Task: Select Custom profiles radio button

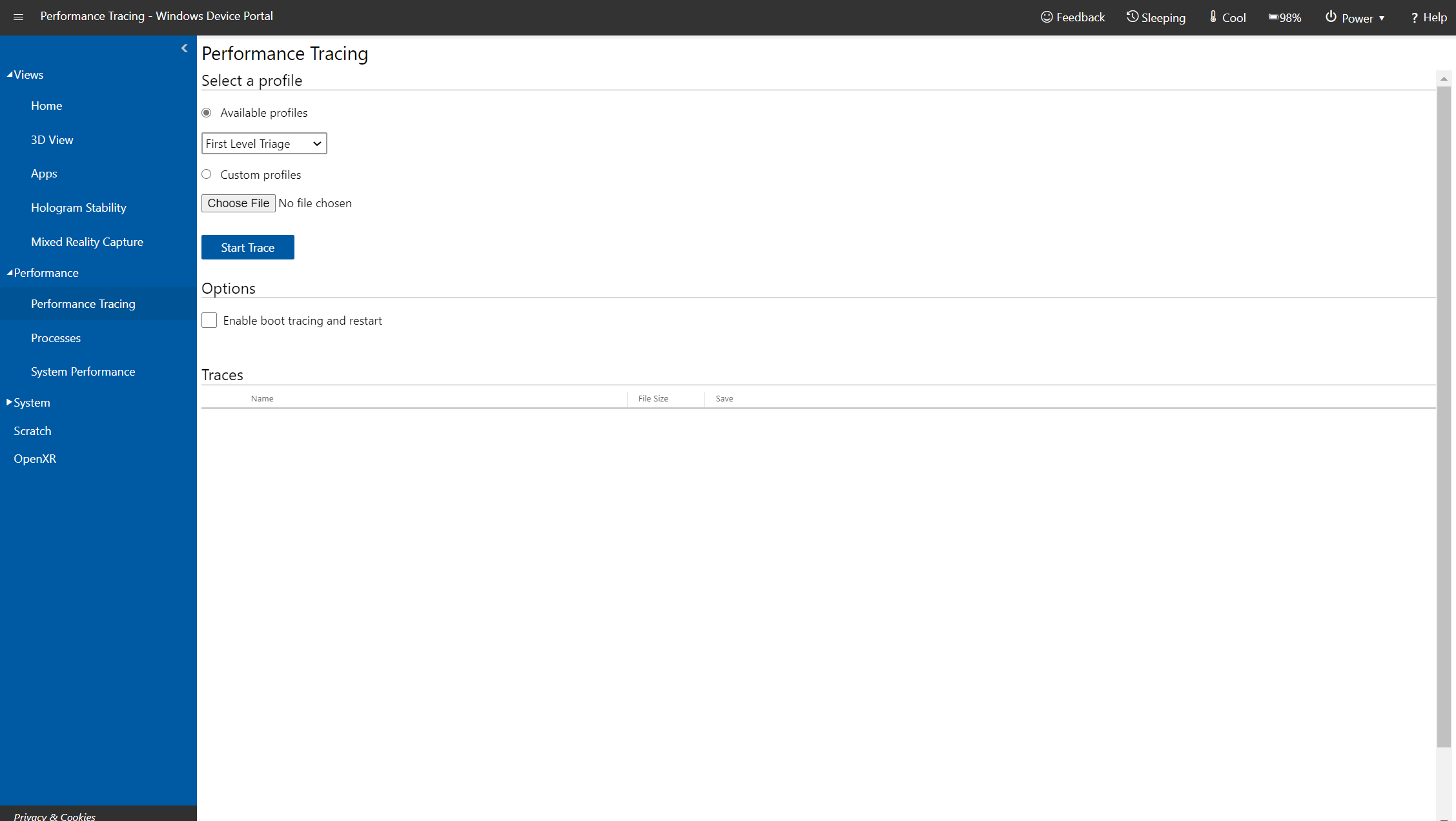Action: [x=208, y=174]
